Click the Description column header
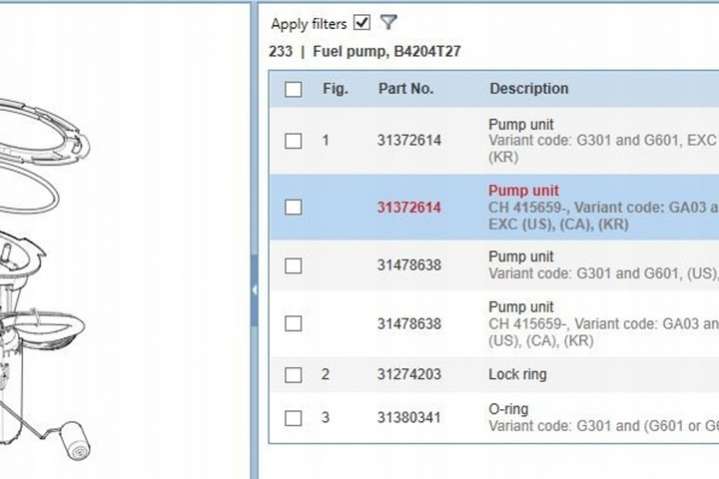Screen dimensions: 719x479 (x=528, y=89)
